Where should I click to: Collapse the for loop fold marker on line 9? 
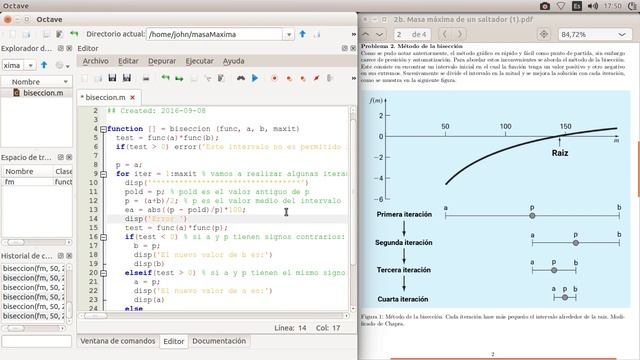(x=104, y=174)
